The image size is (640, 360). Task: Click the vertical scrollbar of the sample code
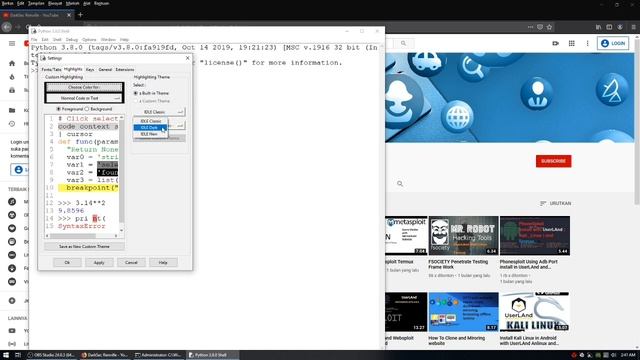pyautogui.click(x=122, y=174)
